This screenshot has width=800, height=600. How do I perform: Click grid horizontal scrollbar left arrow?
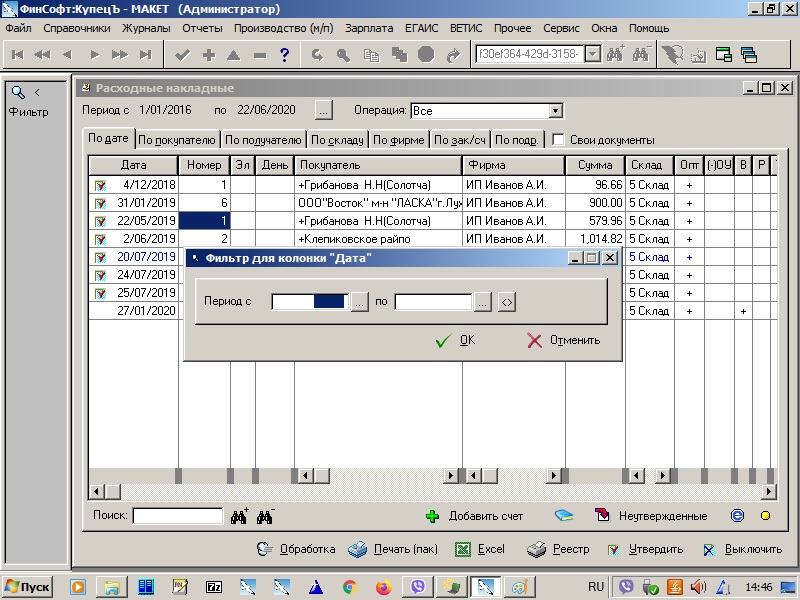96,492
